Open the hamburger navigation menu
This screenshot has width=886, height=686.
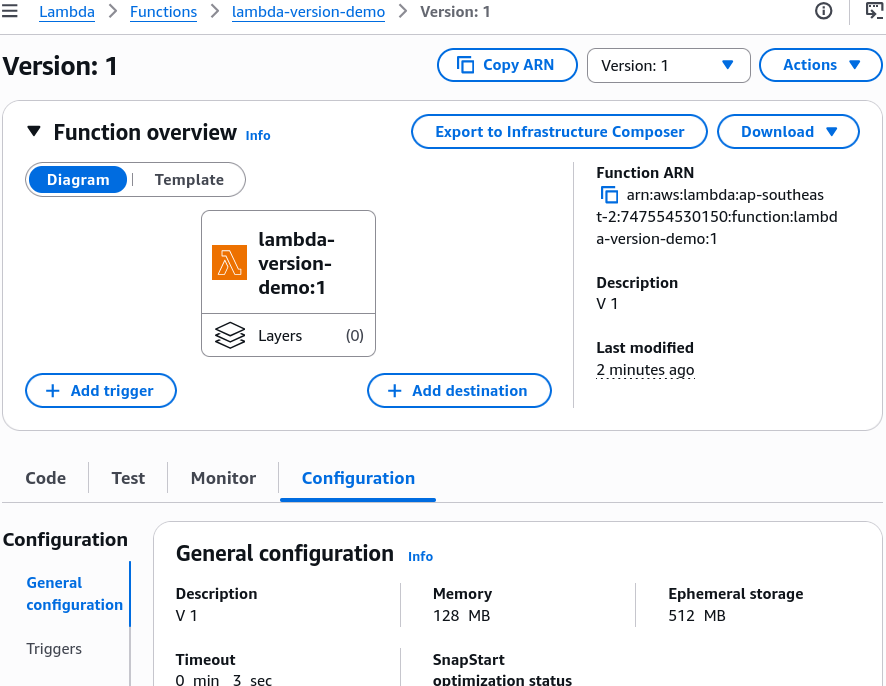pyautogui.click(x=10, y=11)
